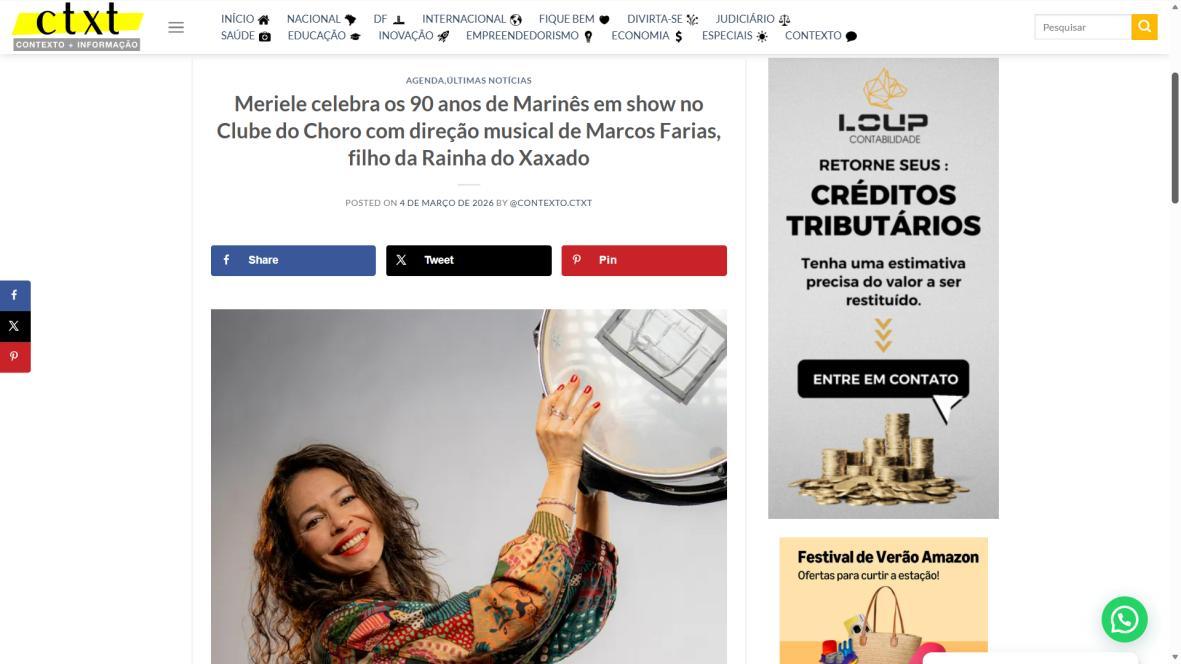
Task: Open the hamburger menu icon
Action: point(176,27)
